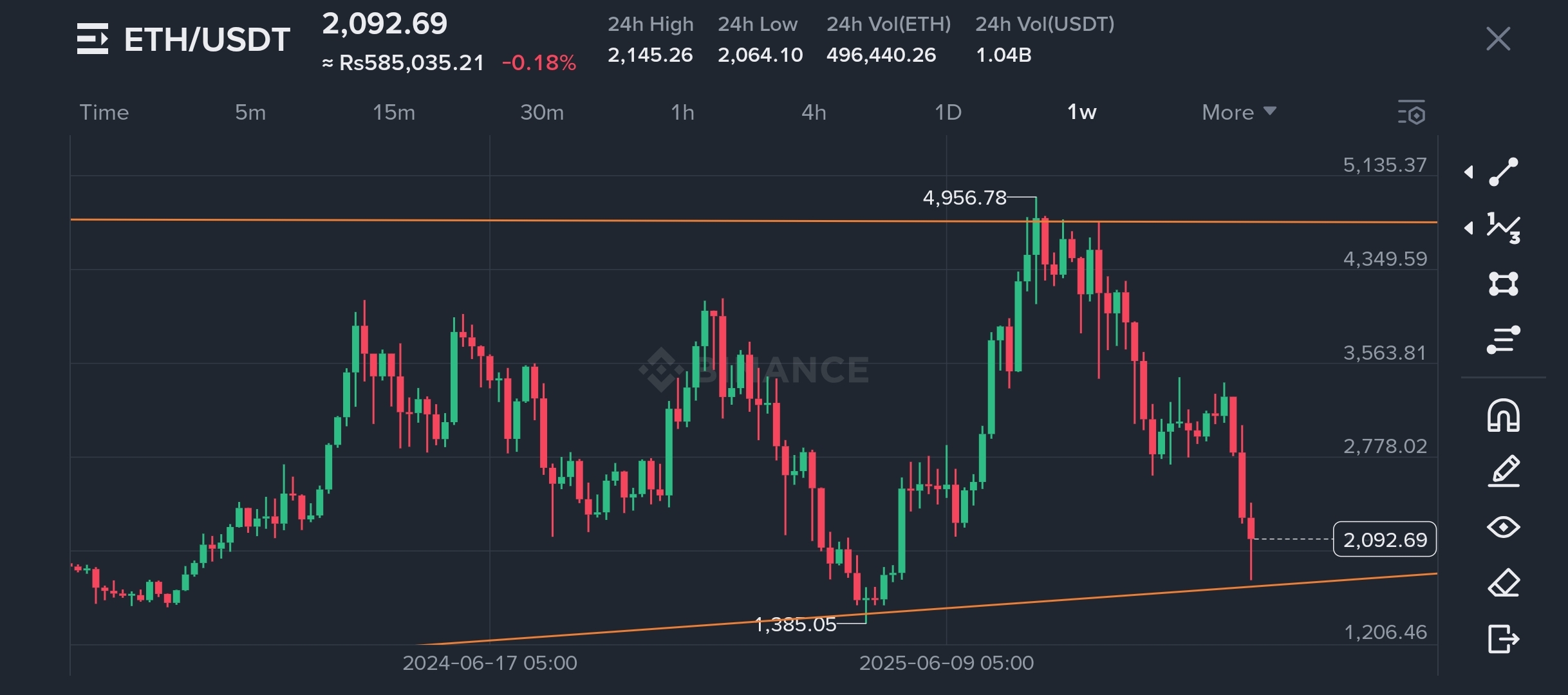Viewport: 1568px width, 695px height.
Task: Select the rectangle shape drawing tool
Action: (x=1504, y=284)
